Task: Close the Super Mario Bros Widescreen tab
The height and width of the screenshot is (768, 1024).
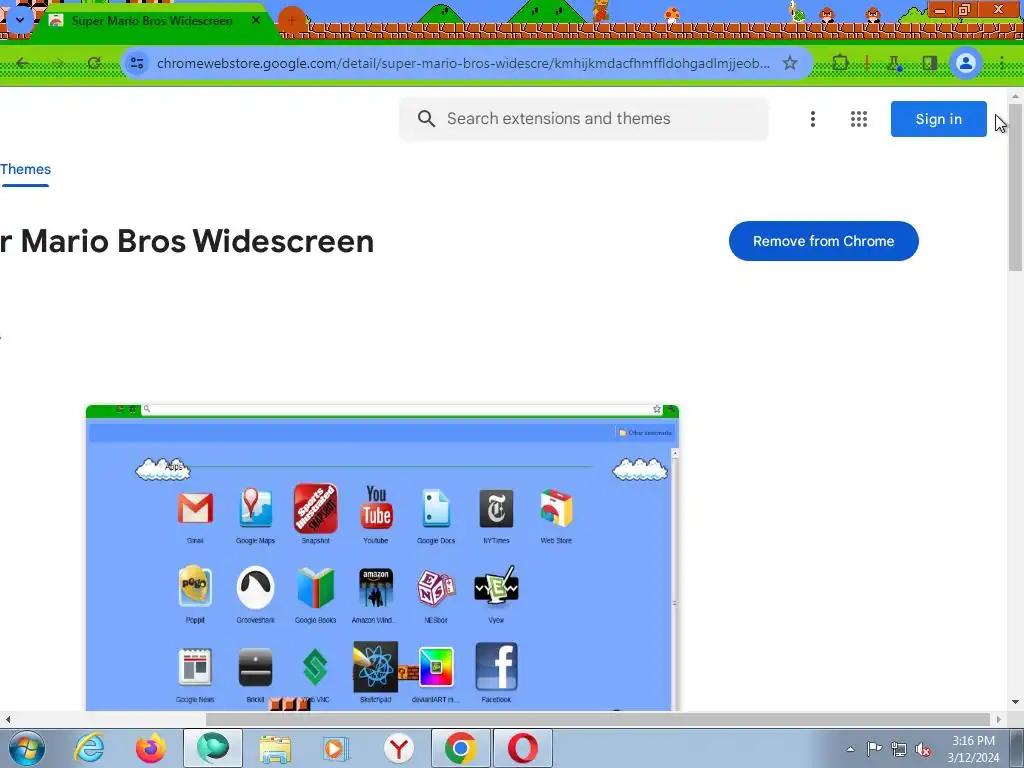Action: [256, 20]
